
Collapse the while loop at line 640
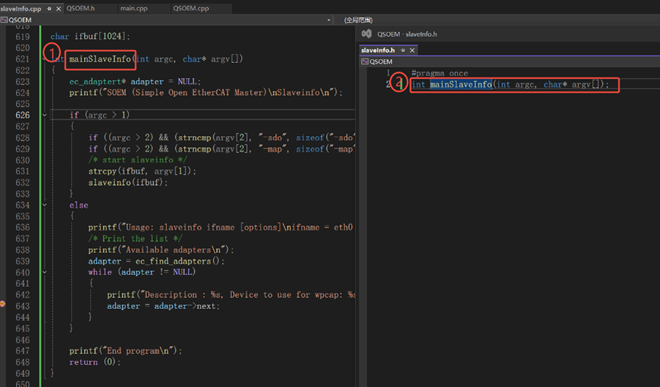coord(45,272)
